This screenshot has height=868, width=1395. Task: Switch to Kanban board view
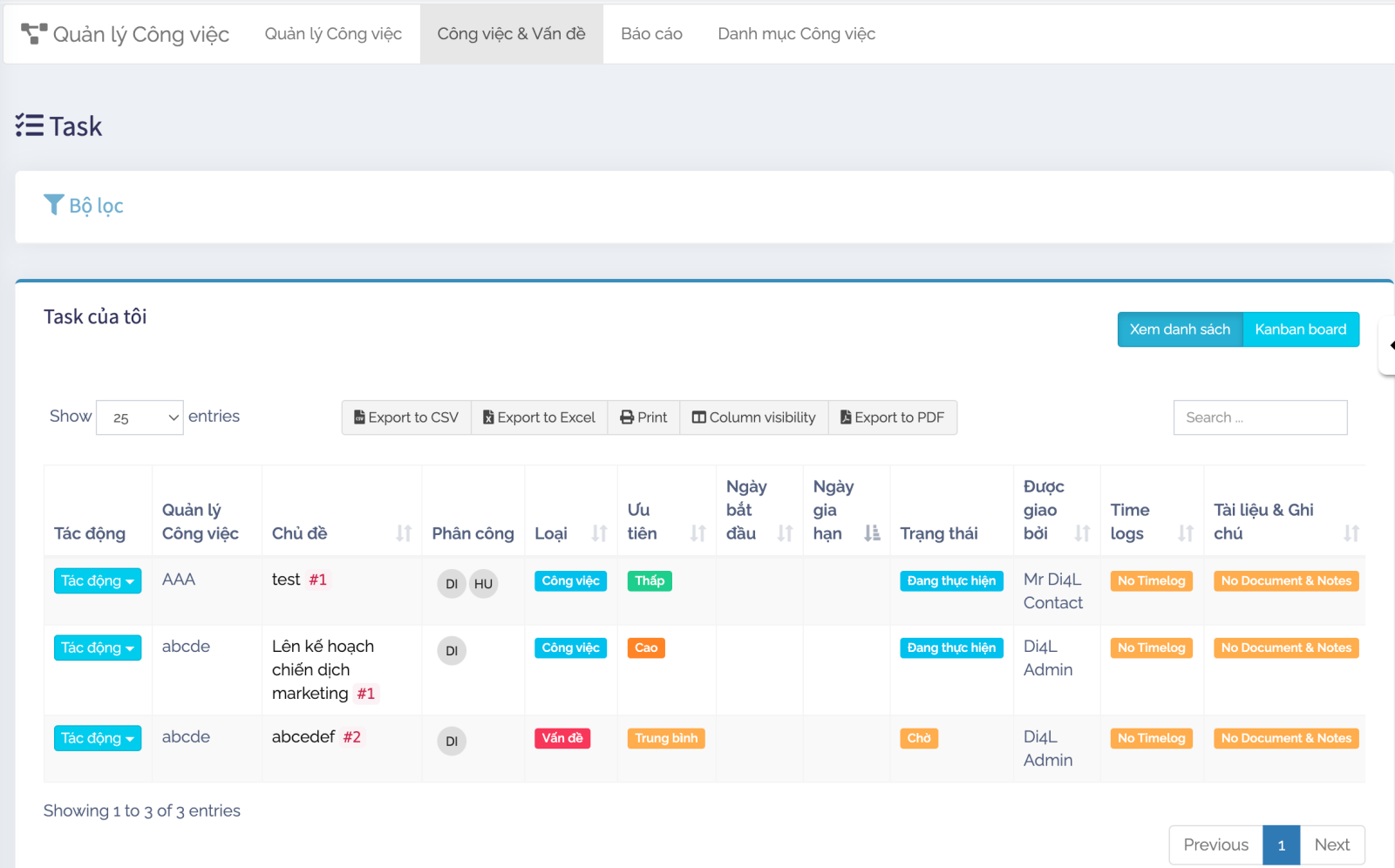coord(1300,329)
